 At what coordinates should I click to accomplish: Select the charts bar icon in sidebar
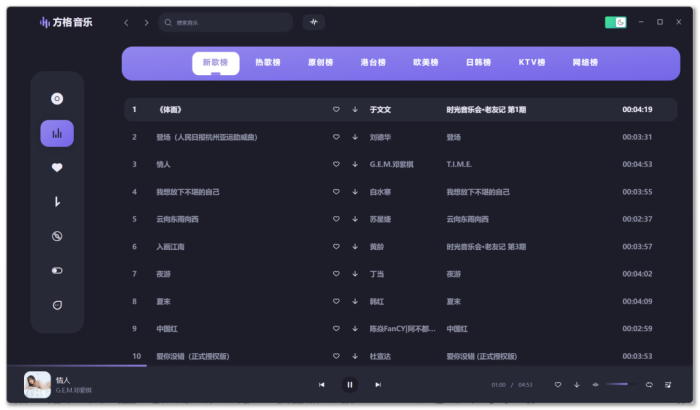click(57, 133)
